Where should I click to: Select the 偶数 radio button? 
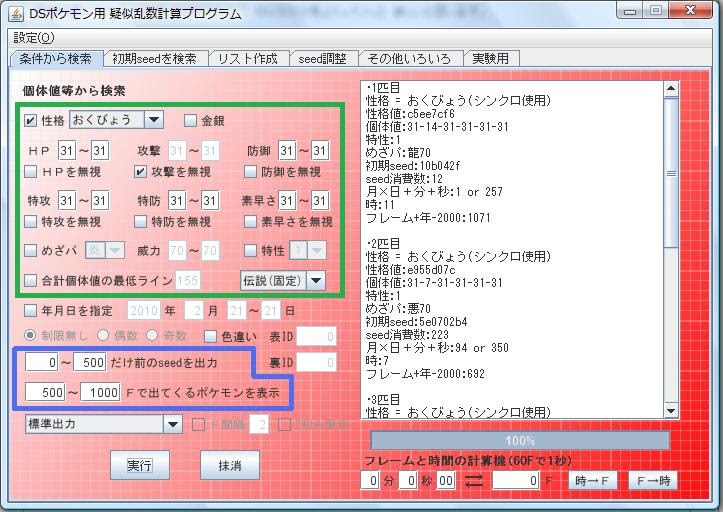point(103,335)
